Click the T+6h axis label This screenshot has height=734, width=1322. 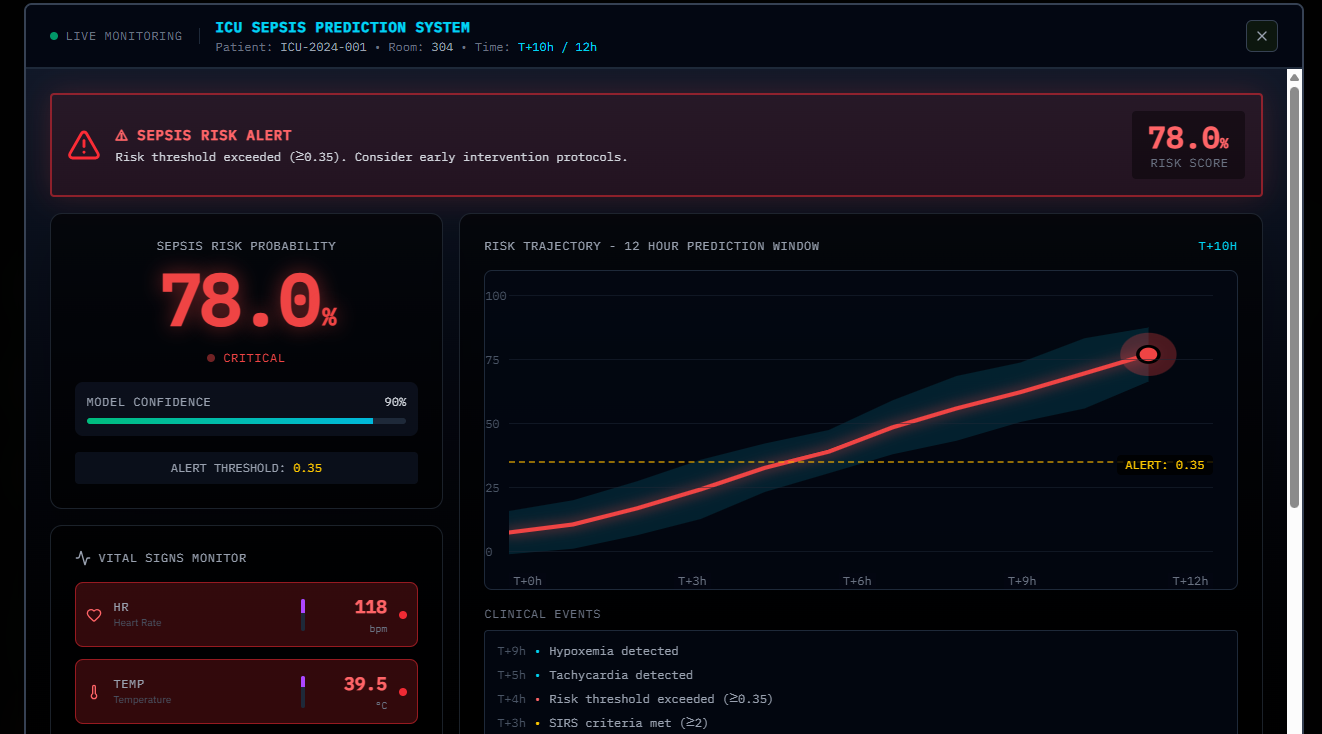pyautogui.click(x=857, y=581)
